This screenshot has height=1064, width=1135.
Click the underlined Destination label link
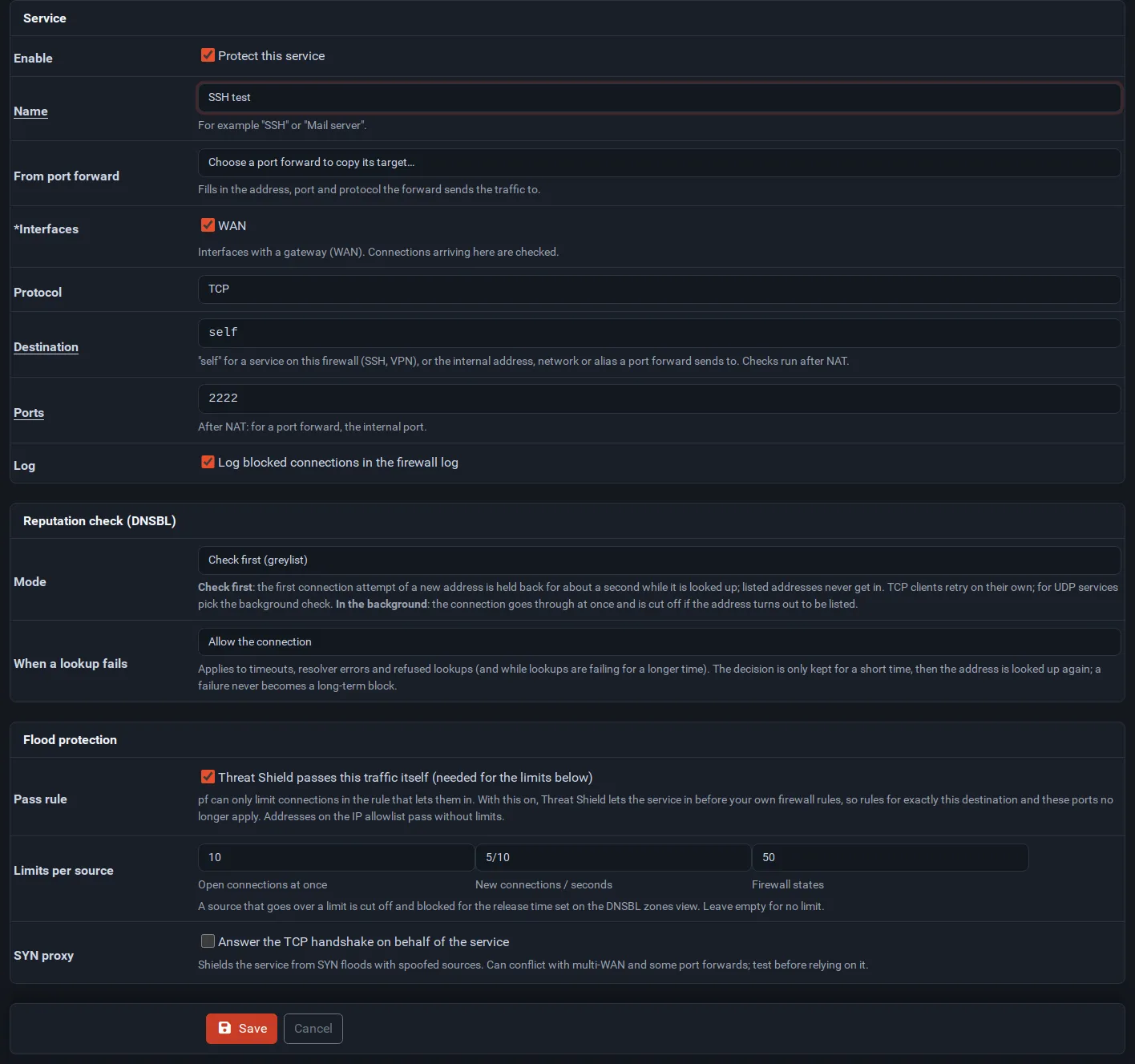[46, 347]
